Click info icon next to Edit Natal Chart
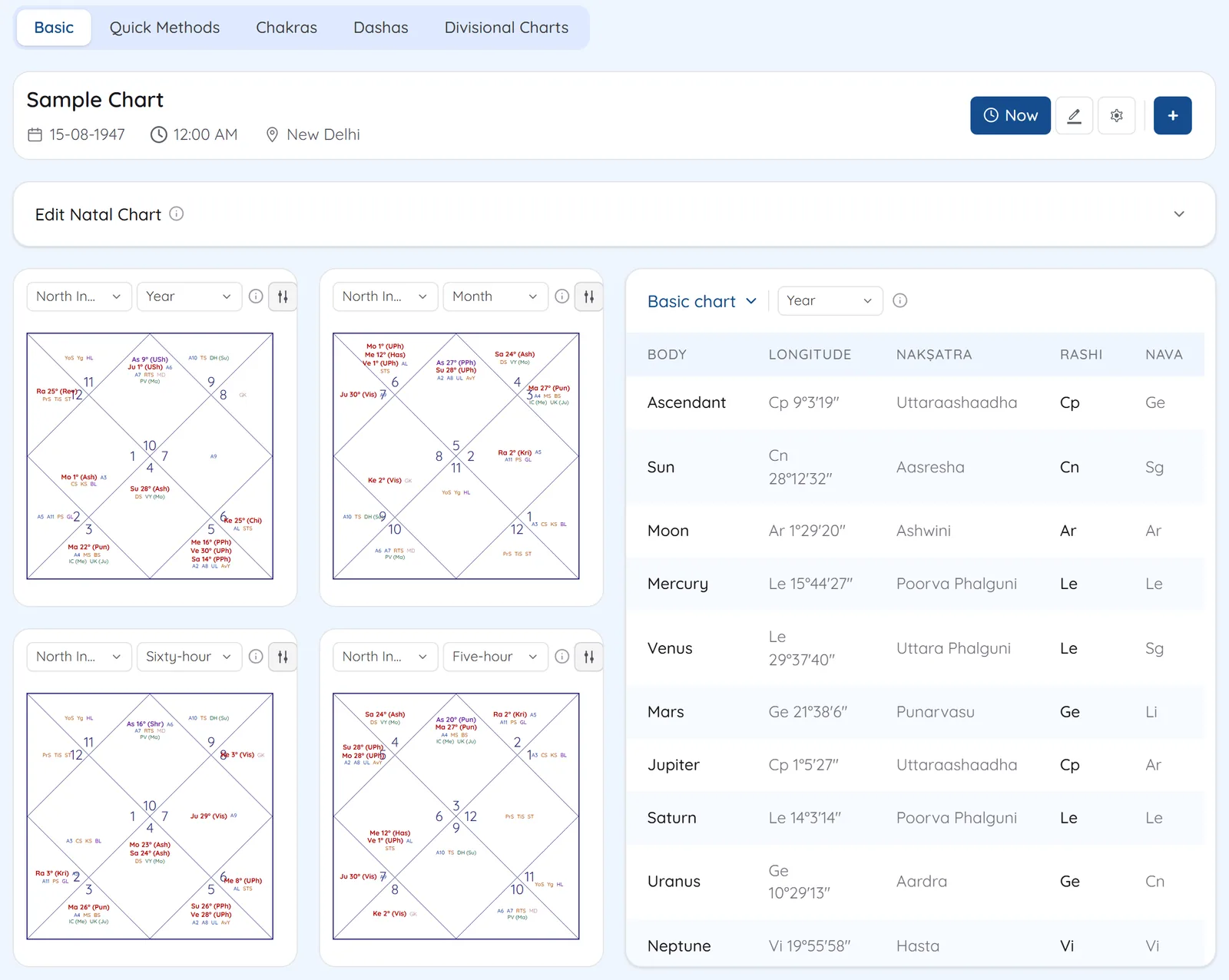The height and width of the screenshot is (980, 1229). [177, 214]
